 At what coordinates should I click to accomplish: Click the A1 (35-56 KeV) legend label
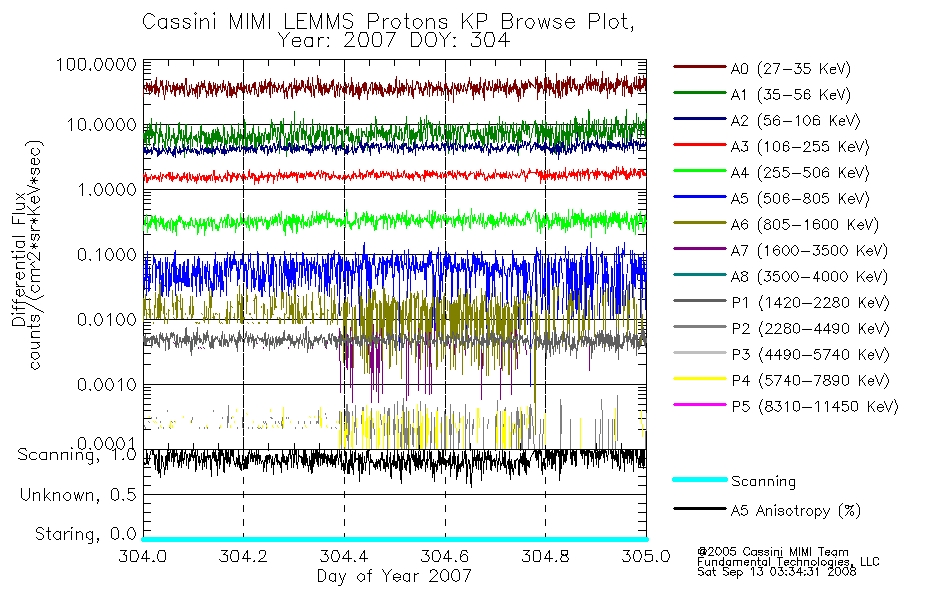click(x=790, y=95)
